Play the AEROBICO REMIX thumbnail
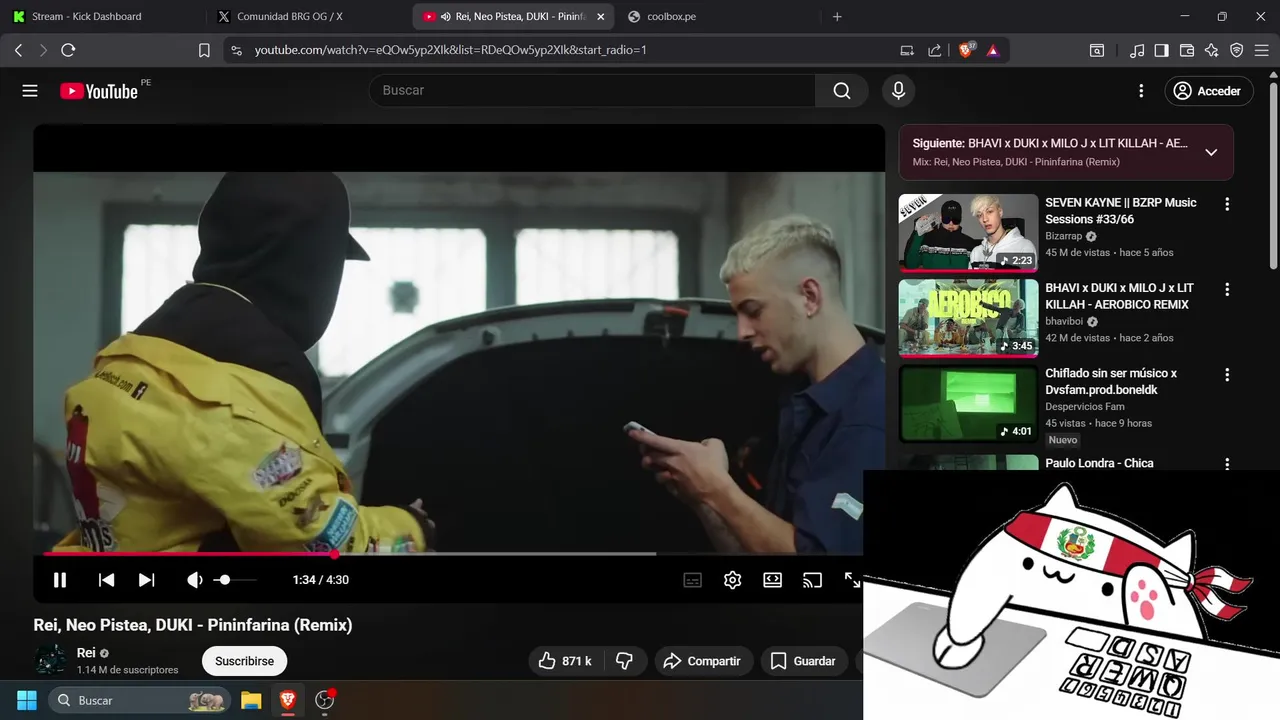 click(x=968, y=318)
